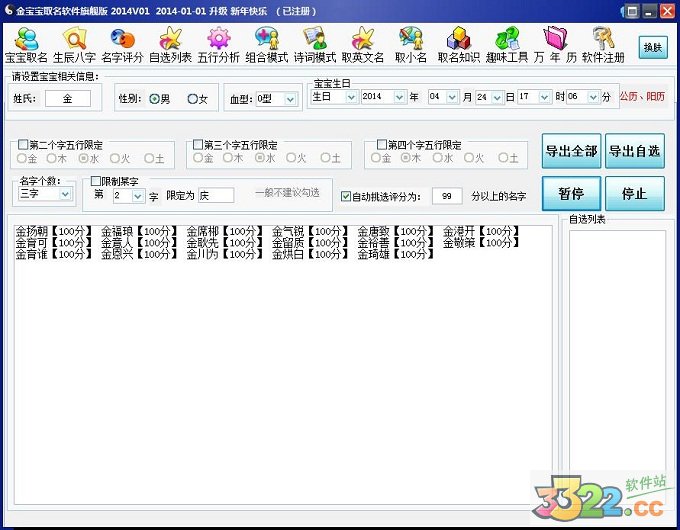Uncheck the 自动挑选评分为 checkbox

pos(346,196)
